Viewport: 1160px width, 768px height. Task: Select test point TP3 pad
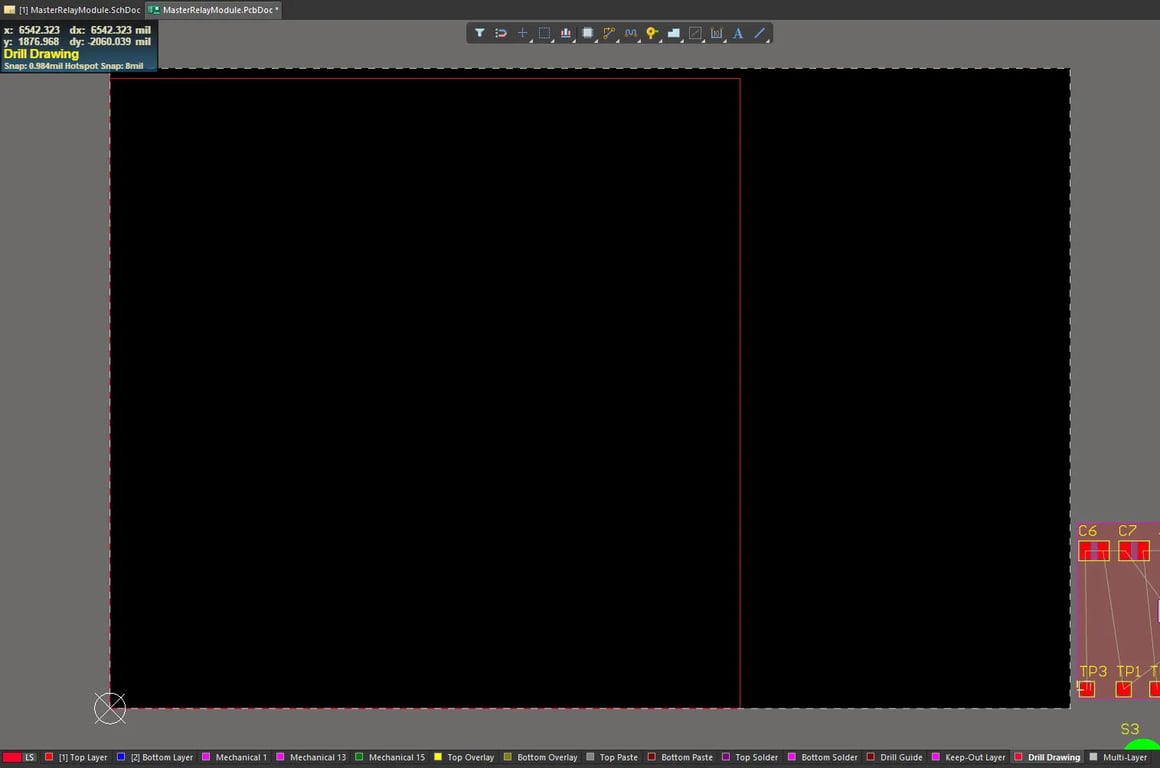[1087, 690]
